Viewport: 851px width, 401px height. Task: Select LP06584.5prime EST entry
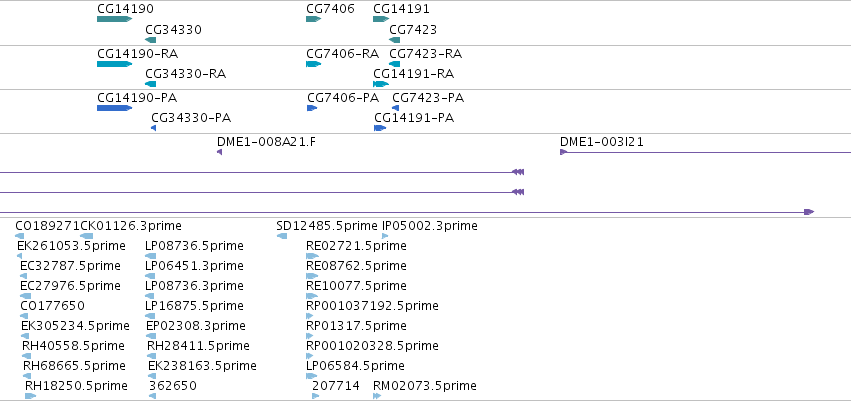click(x=355, y=366)
